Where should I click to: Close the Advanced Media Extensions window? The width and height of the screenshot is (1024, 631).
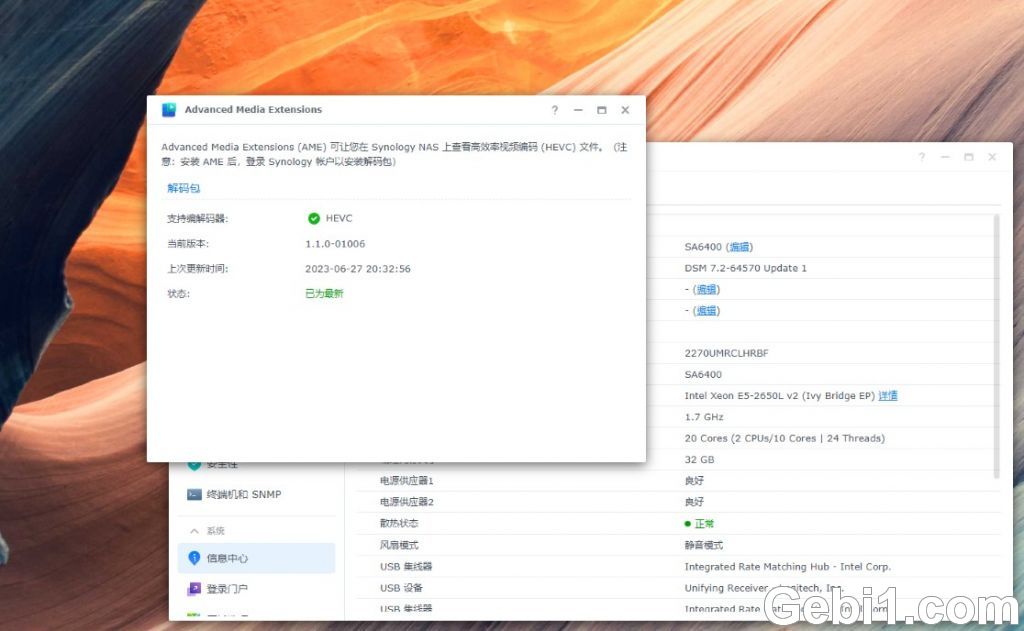[x=625, y=110]
